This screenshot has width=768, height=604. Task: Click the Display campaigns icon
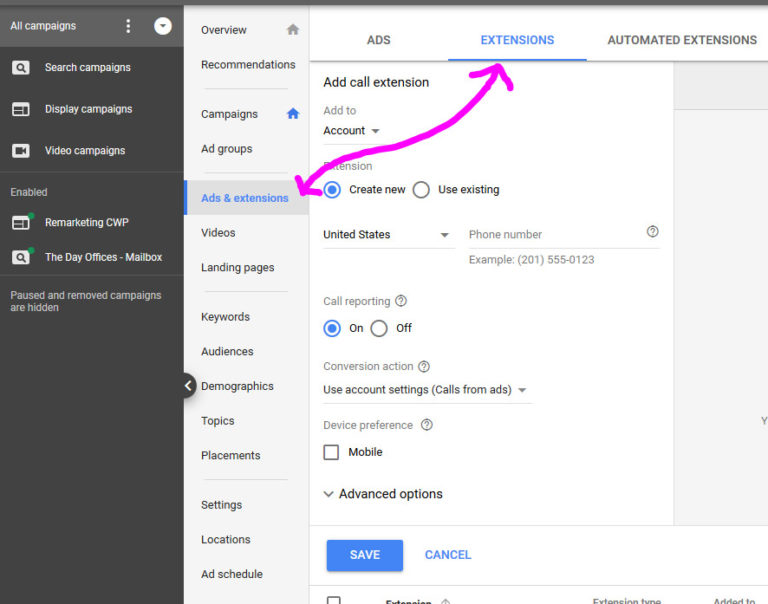pos(21,109)
